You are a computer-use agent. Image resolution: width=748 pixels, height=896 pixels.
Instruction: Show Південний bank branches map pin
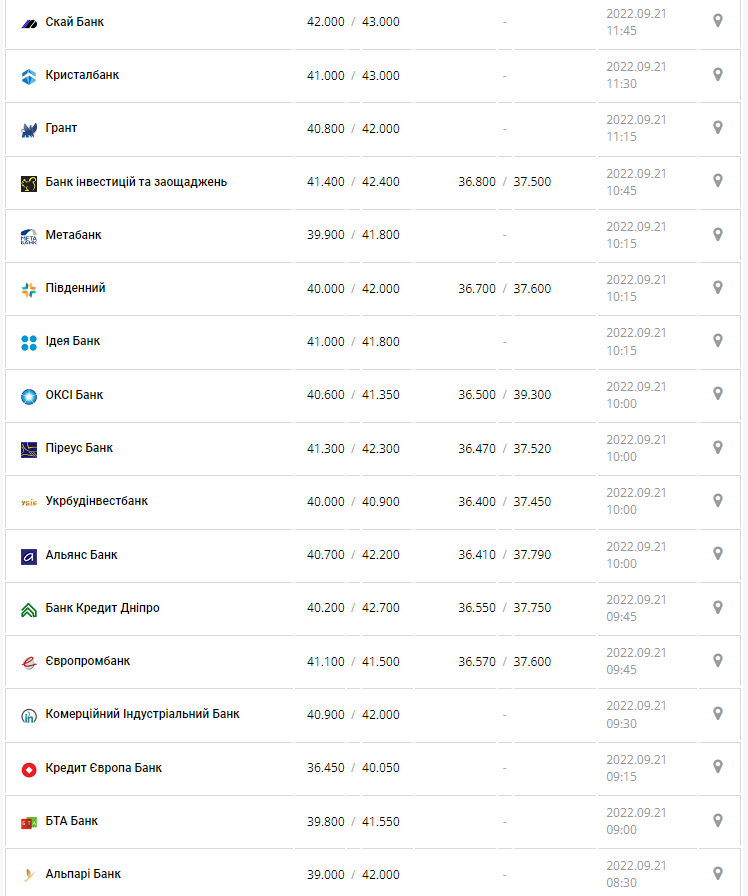tap(717, 287)
